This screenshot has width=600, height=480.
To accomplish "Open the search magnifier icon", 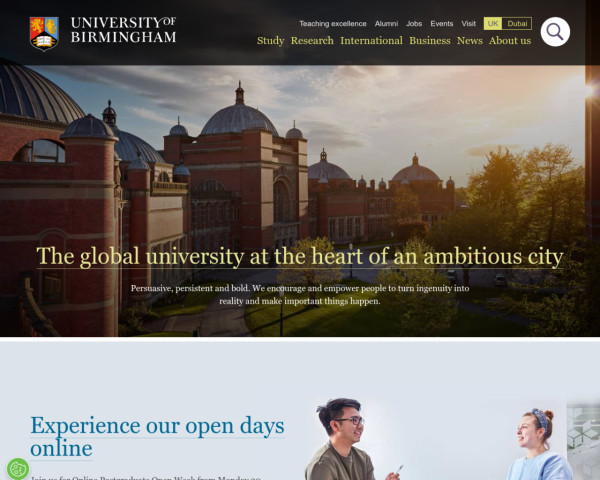I will [555, 32].
